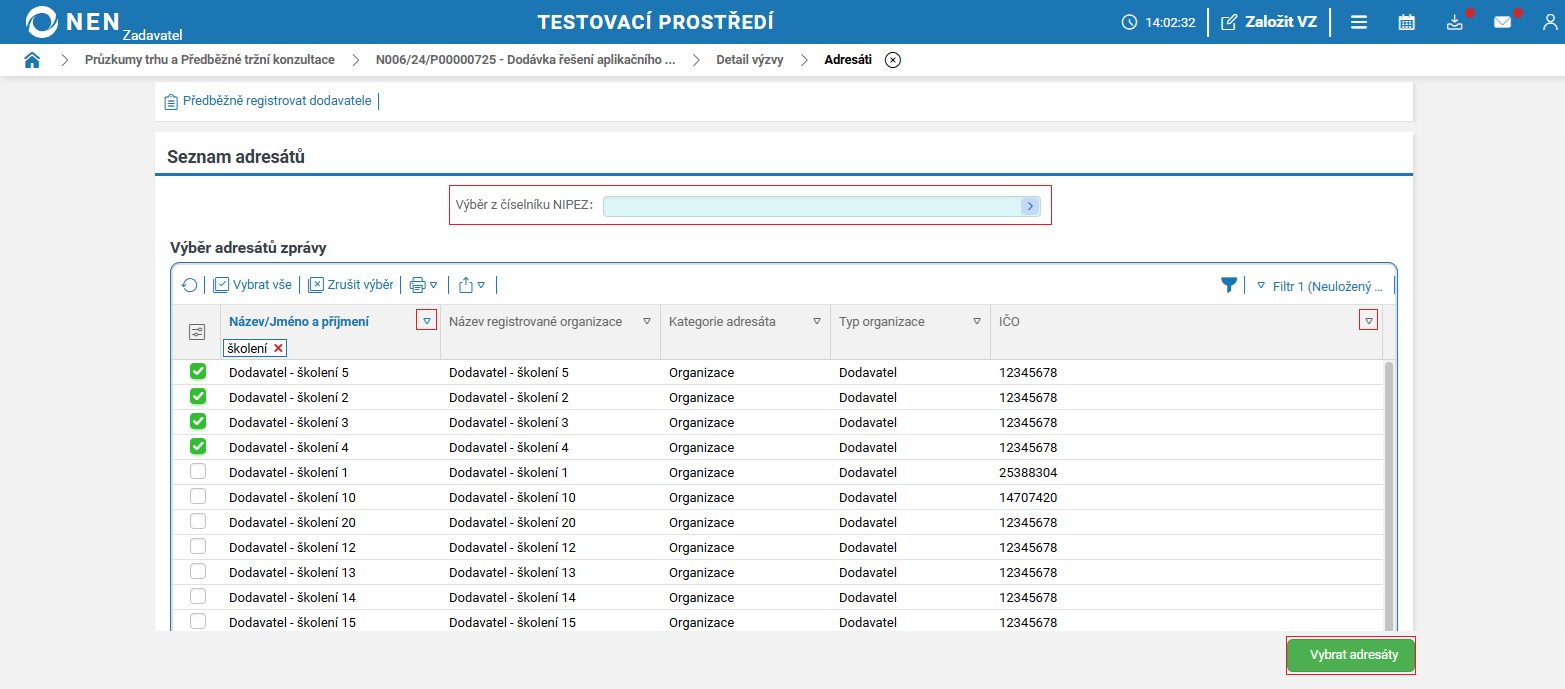Open the Filtr 1 saved filter dropdown

point(1319,286)
